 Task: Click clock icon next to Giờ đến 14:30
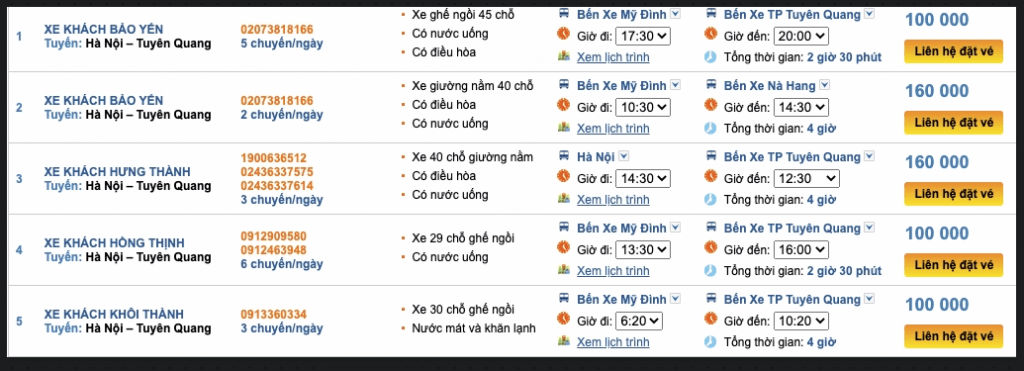tap(711, 106)
